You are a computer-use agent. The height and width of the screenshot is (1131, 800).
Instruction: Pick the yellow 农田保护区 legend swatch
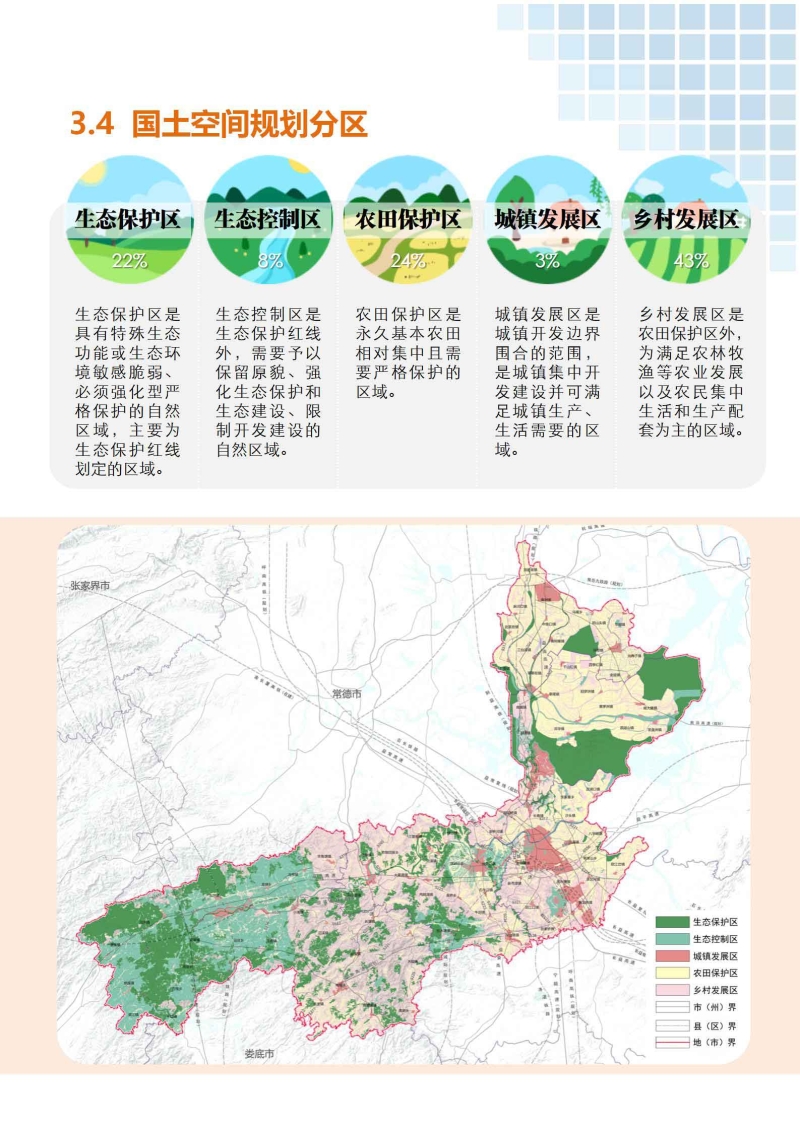click(671, 972)
